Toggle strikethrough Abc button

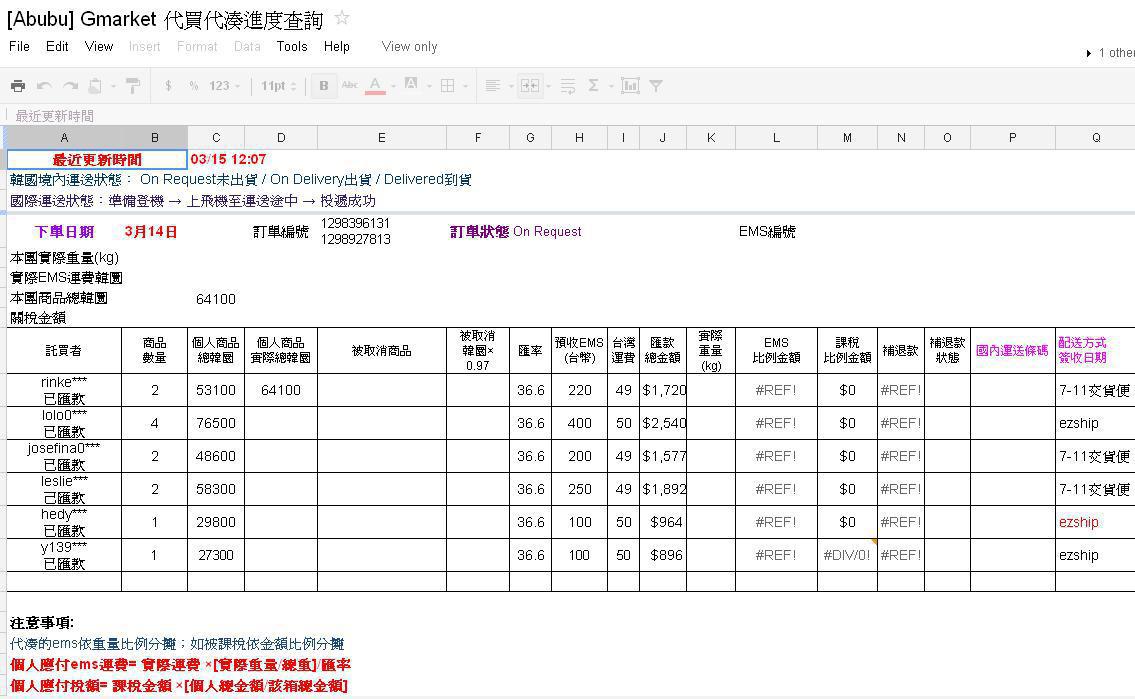tap(350, 85)
